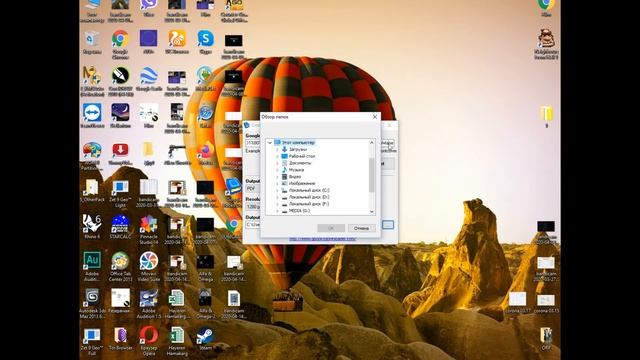Launch Movavi Video Suite
Screen dimensions: 640x360
pos(149,267)
